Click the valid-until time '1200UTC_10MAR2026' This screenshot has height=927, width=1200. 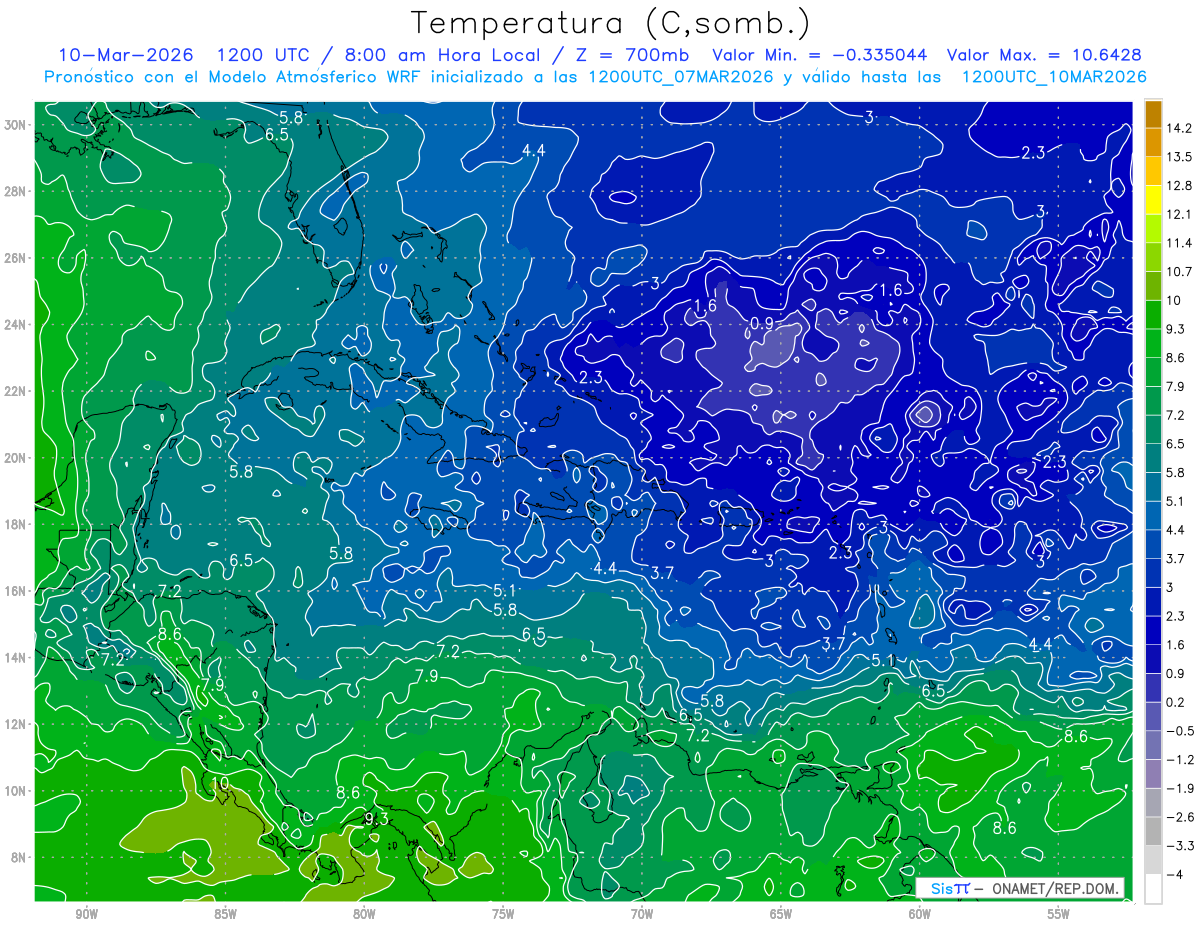point(1053,77)
